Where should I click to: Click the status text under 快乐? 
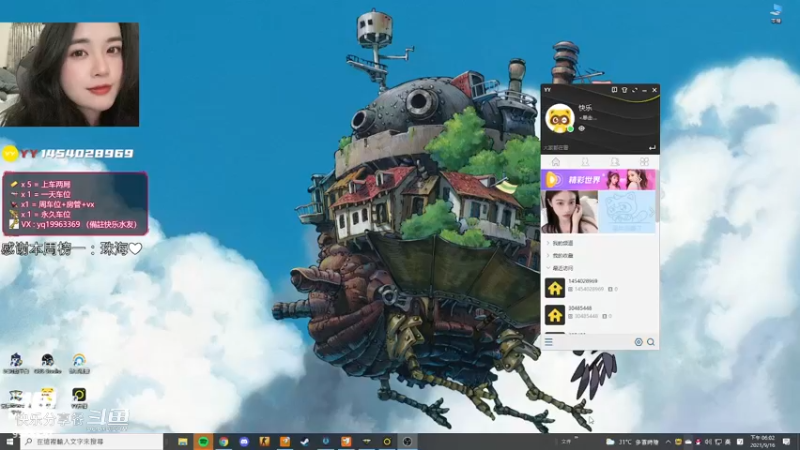(x=587, y=118)
